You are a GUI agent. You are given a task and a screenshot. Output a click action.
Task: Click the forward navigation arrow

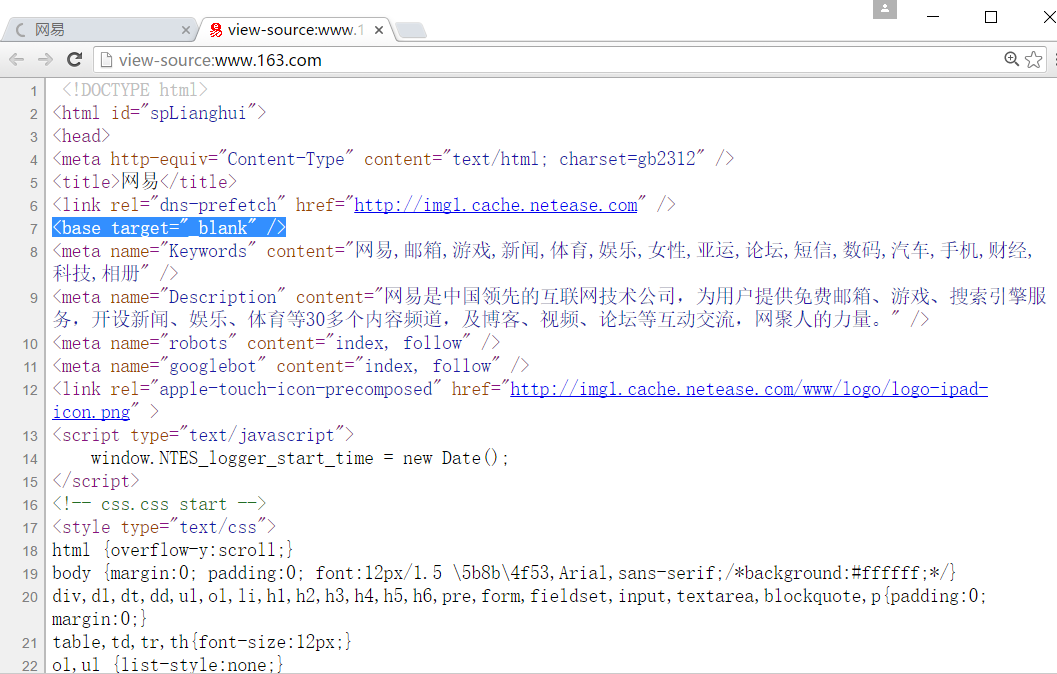[45, 59]
